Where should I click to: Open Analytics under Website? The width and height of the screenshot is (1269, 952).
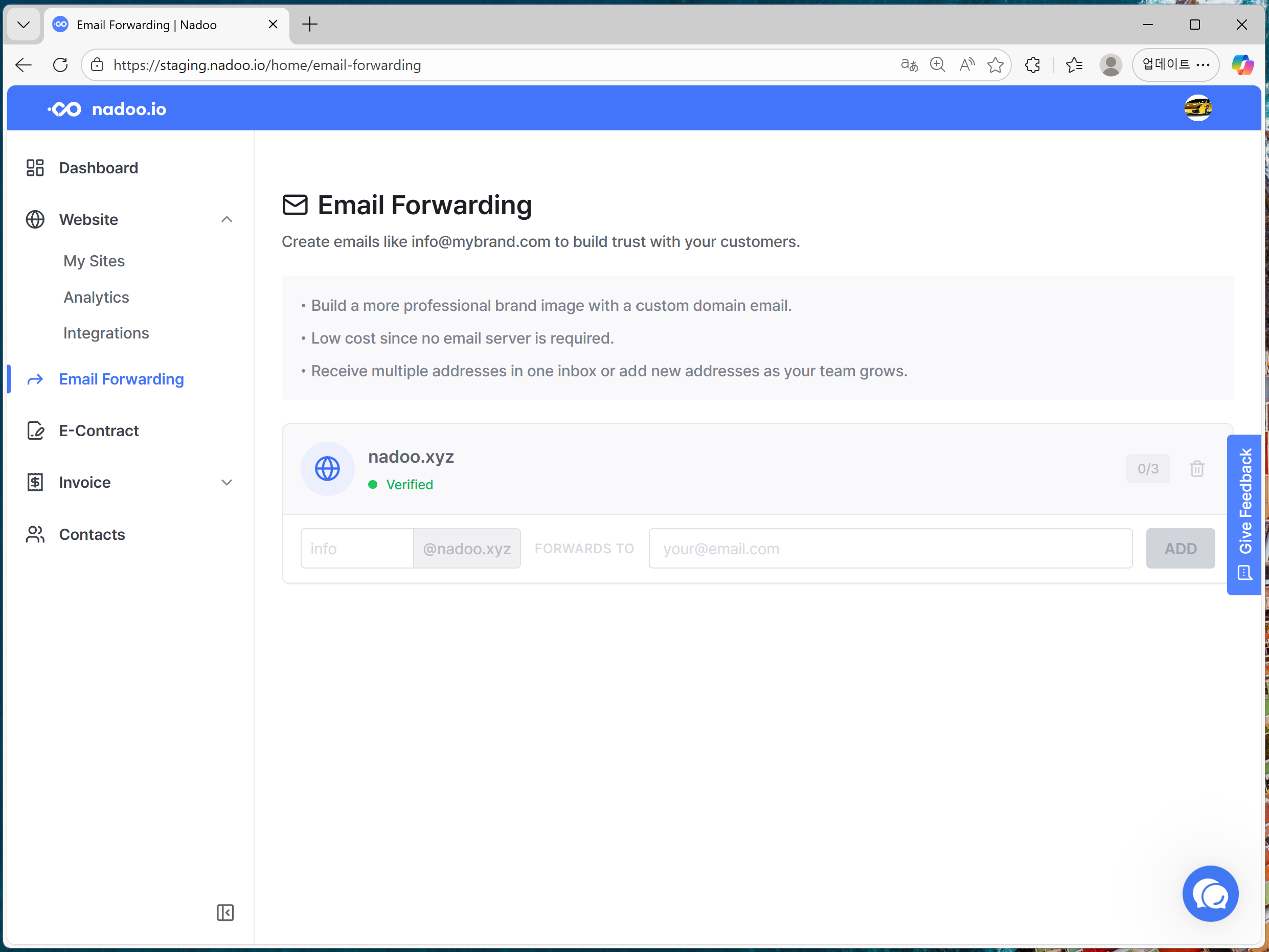click(x=97, y=297)
